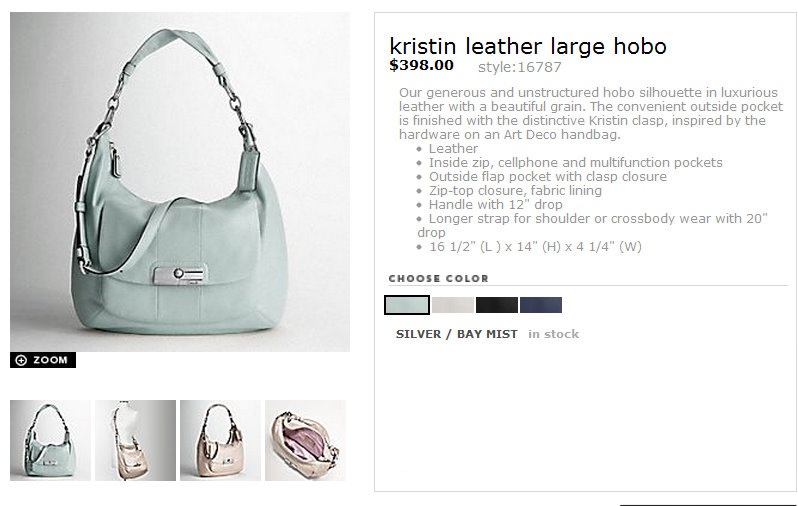Click the plus magnifier icon beside ZOOM
798x506 pixels.
point(21,360)
